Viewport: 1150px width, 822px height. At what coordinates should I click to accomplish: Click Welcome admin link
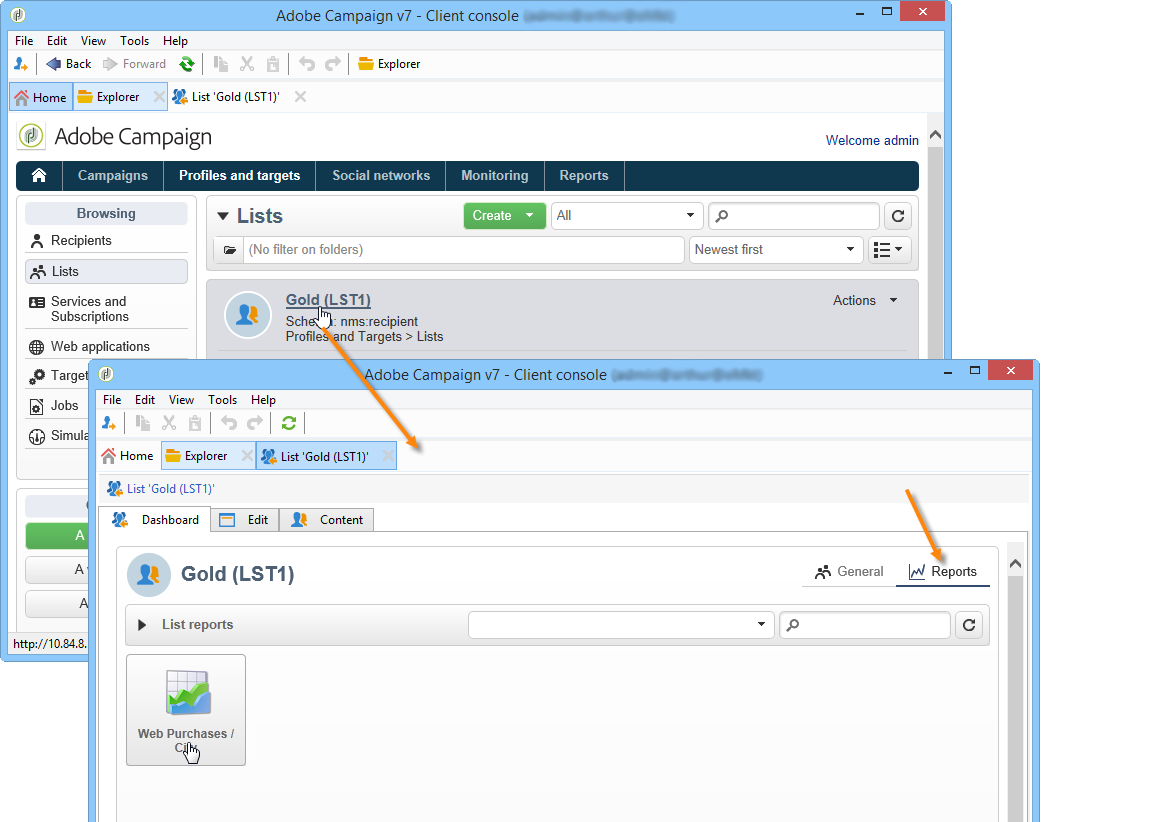(x=872, y=140)
